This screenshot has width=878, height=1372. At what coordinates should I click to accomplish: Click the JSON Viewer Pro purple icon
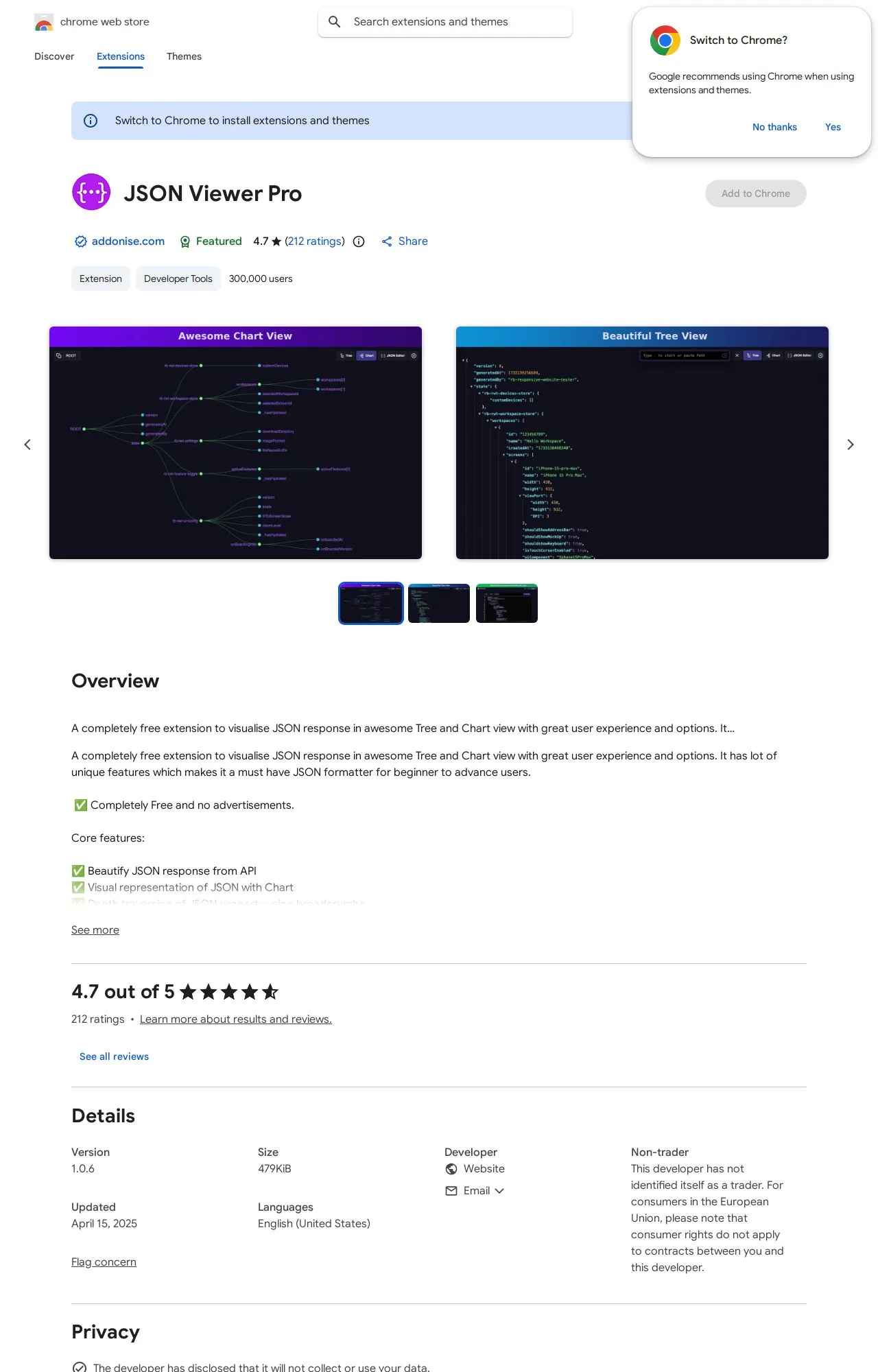[91, 193]
